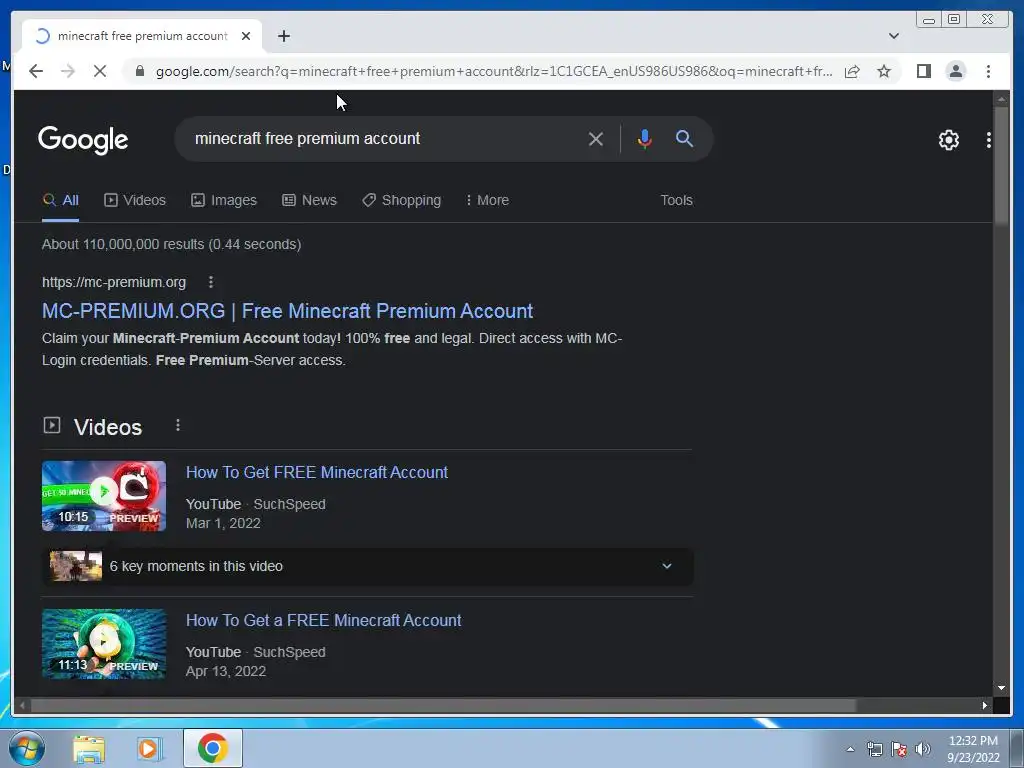
Task: Open the Chrome side panel
Action: (x=923, y=71)
